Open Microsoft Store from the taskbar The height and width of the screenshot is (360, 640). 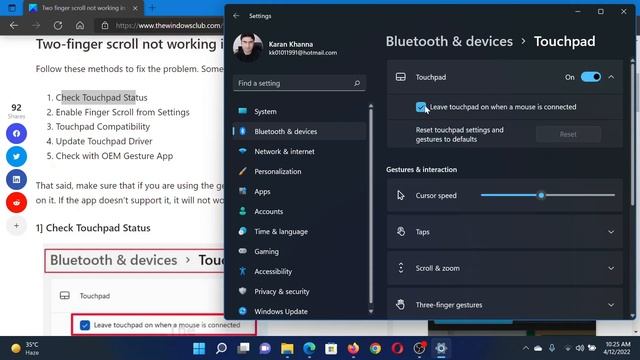[x=331, y=348]
